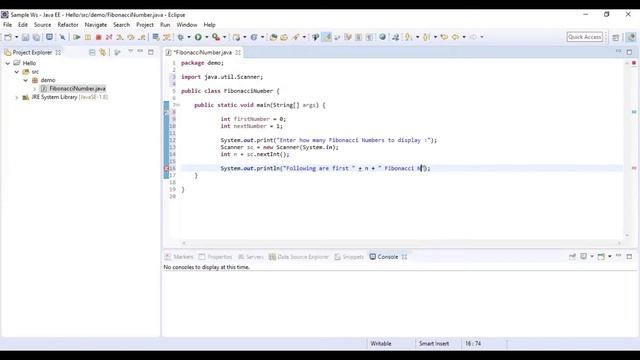Click the Last Edit Location toolbar icon
Screen dimensions: 640x360
(444, 37)
